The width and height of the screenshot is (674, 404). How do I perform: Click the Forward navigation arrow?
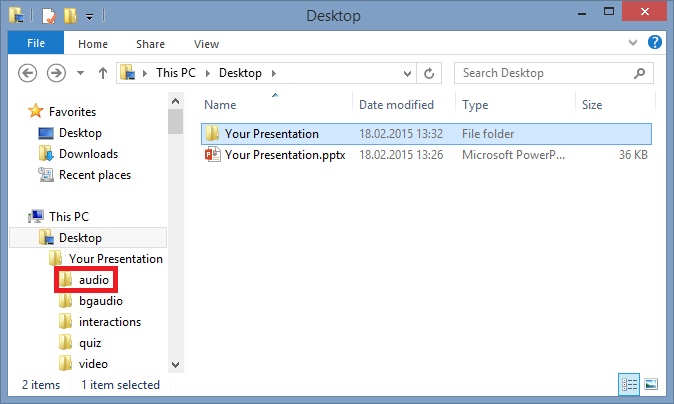[56, 73]
